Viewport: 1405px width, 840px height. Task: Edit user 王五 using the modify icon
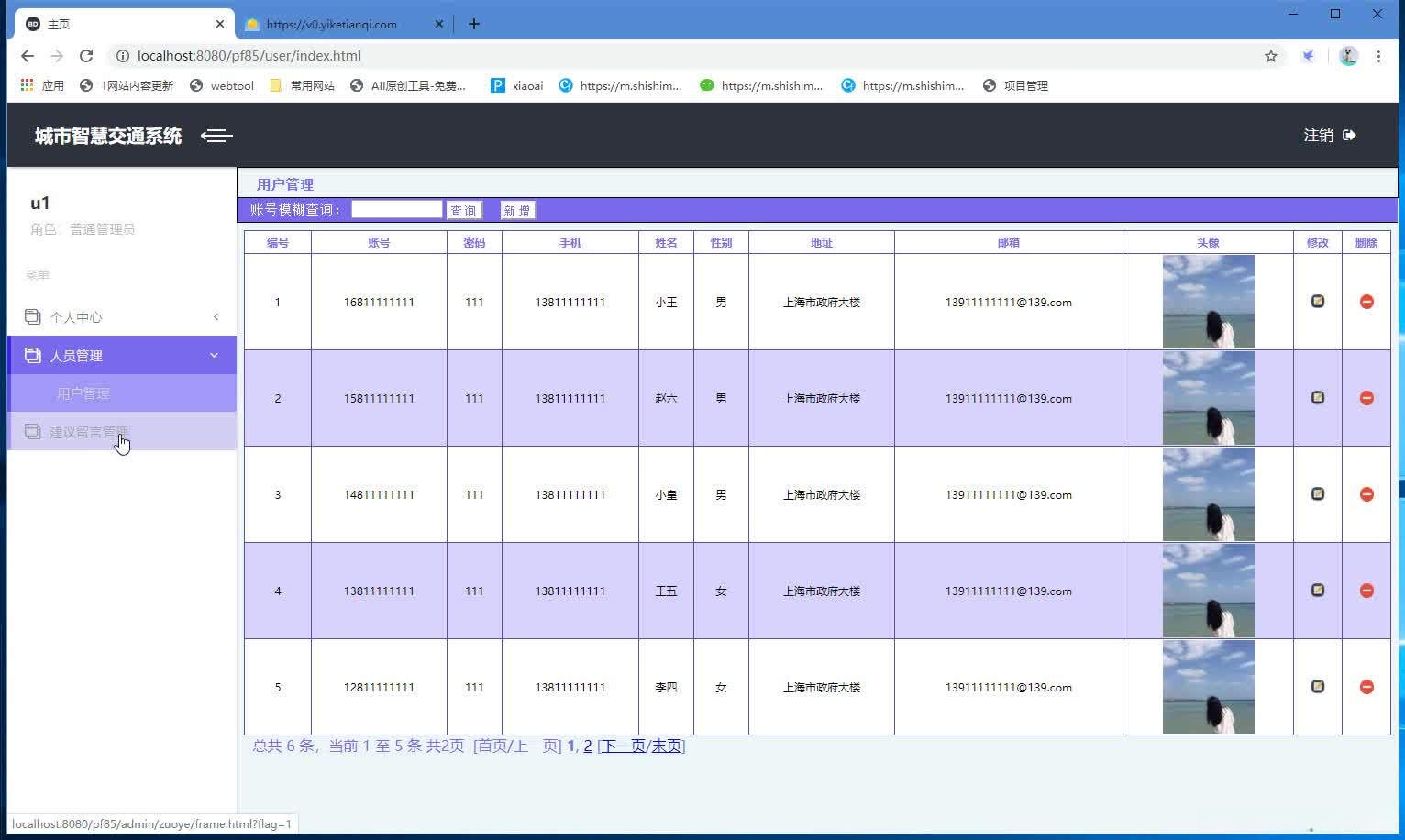tap(1317, 591)
